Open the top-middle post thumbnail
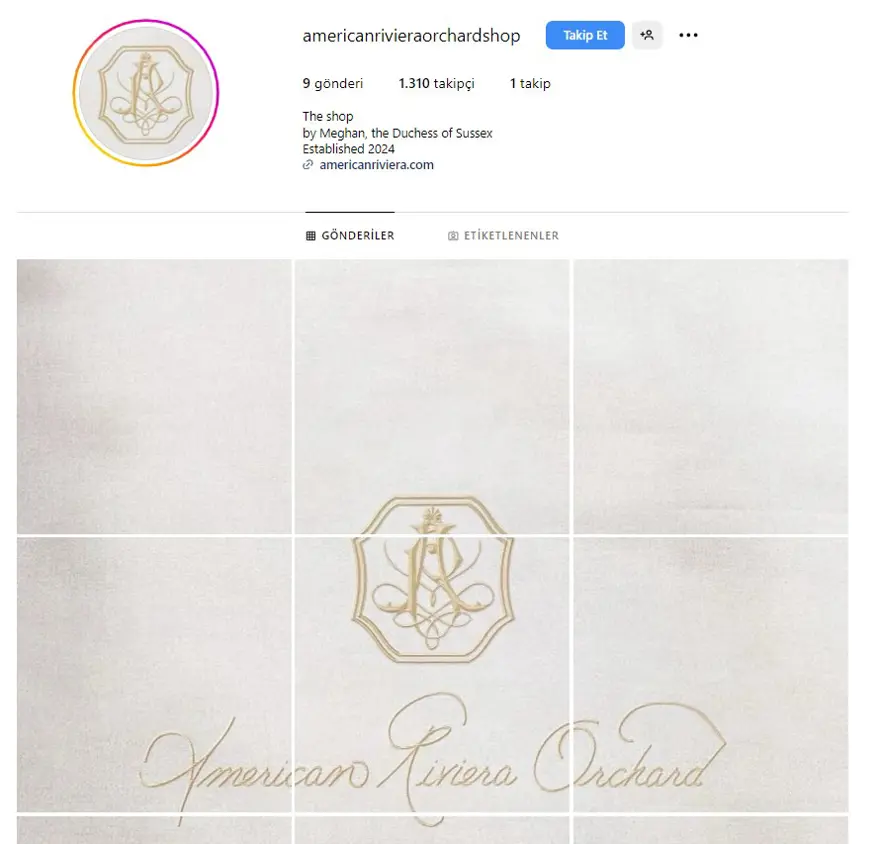 pyautogui.click(x=432, y=396)
